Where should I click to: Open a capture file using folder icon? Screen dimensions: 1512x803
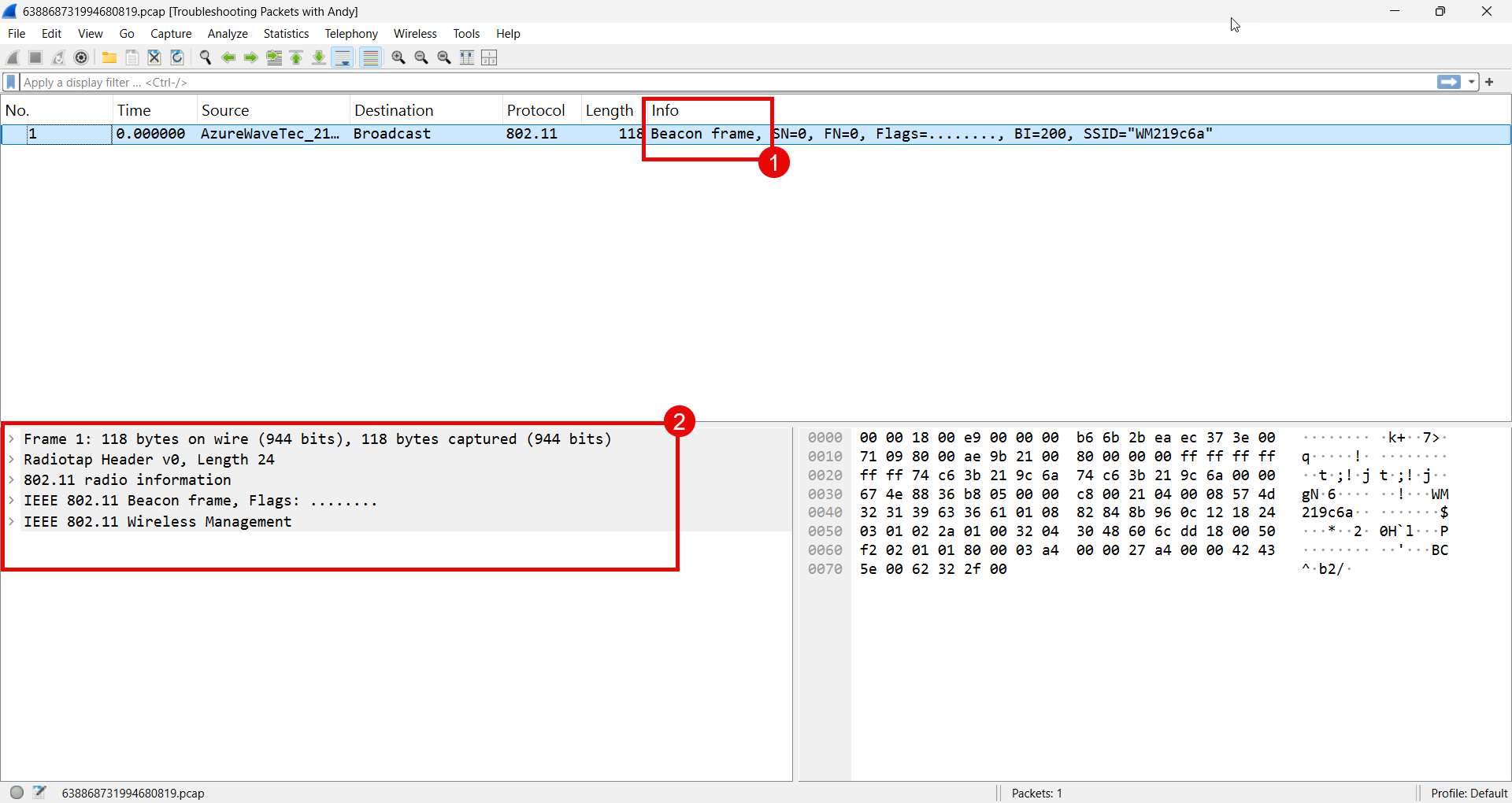[109, 57]
